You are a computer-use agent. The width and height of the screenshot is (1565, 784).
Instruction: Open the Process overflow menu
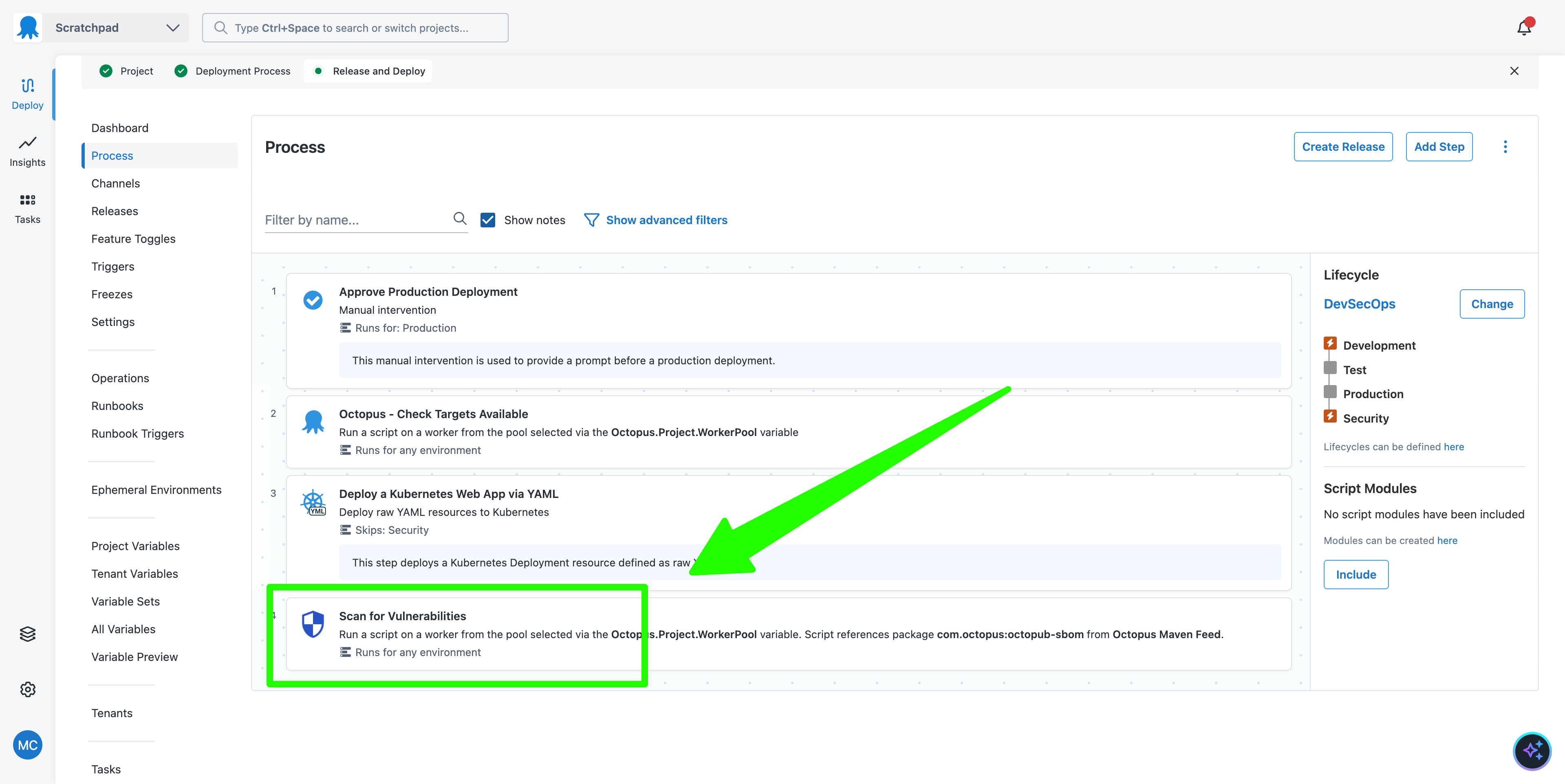[1505, 146]
